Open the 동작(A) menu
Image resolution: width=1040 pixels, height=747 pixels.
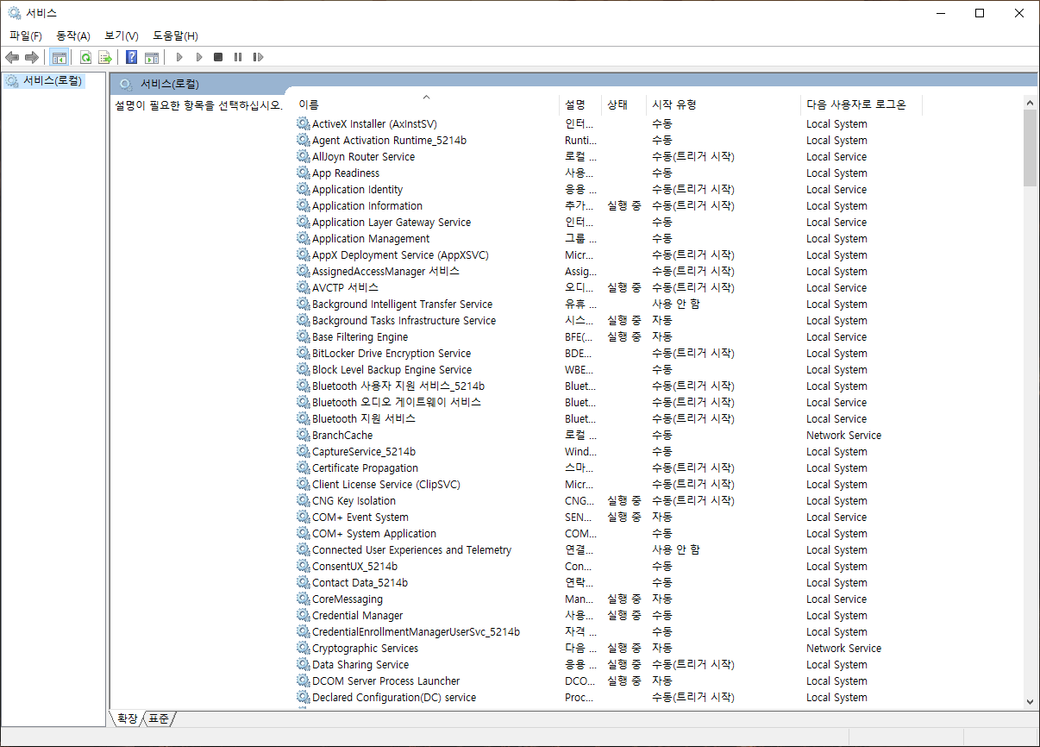point(73,36)
